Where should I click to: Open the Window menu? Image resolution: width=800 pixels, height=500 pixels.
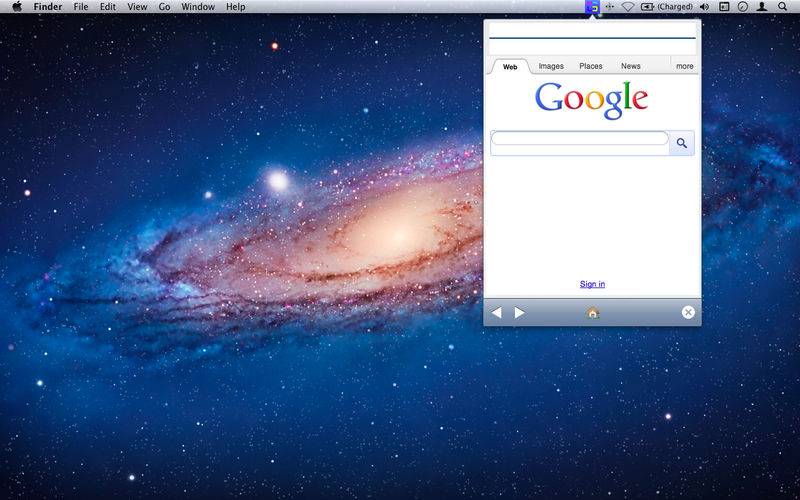click(198, 7)
